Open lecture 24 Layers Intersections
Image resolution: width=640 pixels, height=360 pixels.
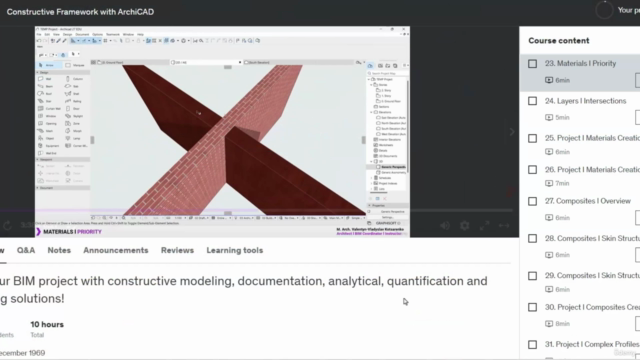coord(585,101)
